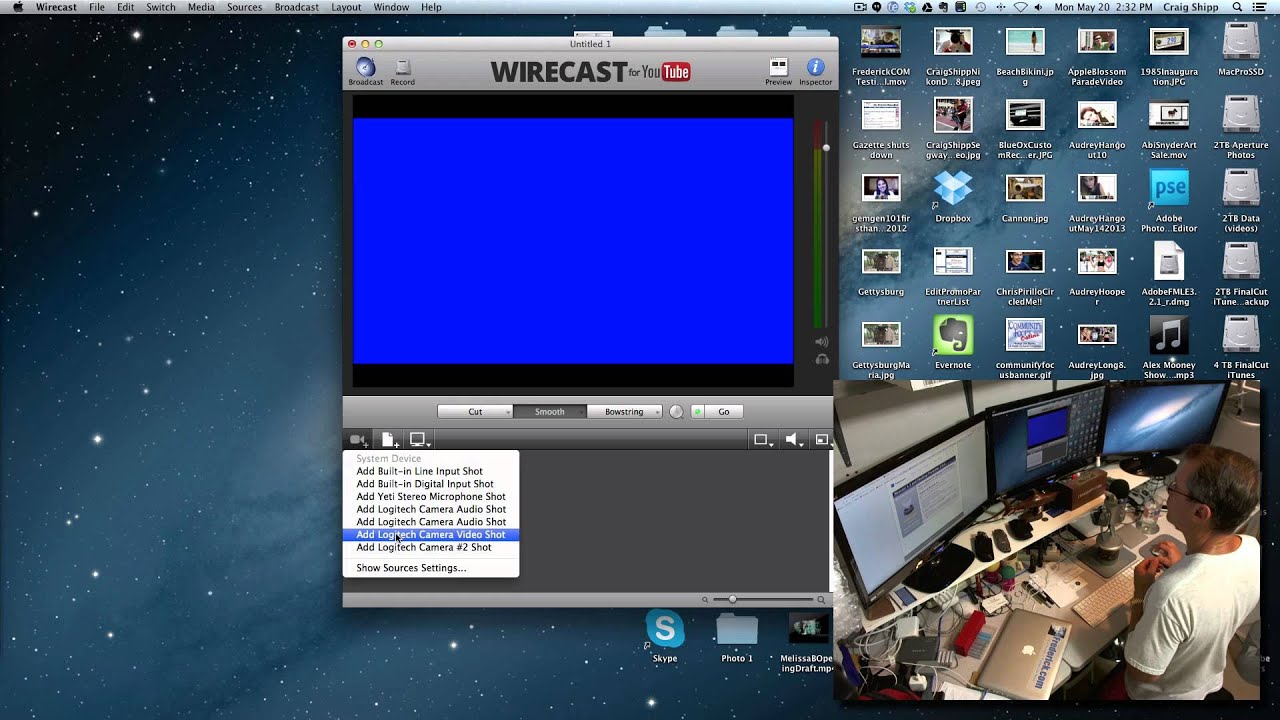The height and width of the screenshot is (720, 1280).
Task: Open the Dropbox desktop icon
Action: (953, 188)
